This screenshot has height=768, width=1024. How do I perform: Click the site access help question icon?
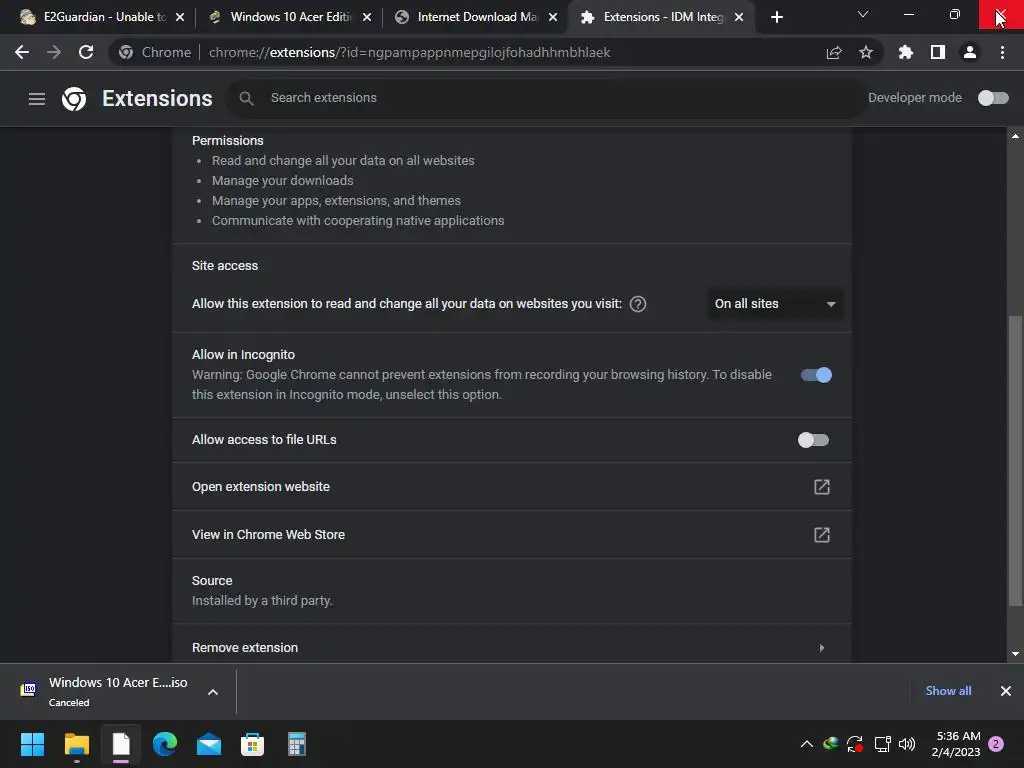tap(638, 304)
